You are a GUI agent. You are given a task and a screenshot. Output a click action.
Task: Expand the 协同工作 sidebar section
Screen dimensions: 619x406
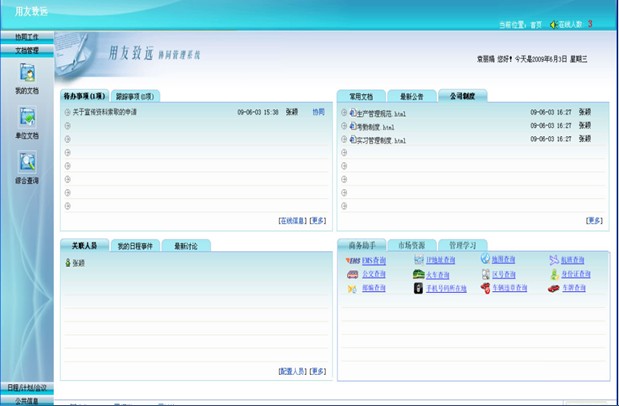pyautogui.click(x=27, y=36)
